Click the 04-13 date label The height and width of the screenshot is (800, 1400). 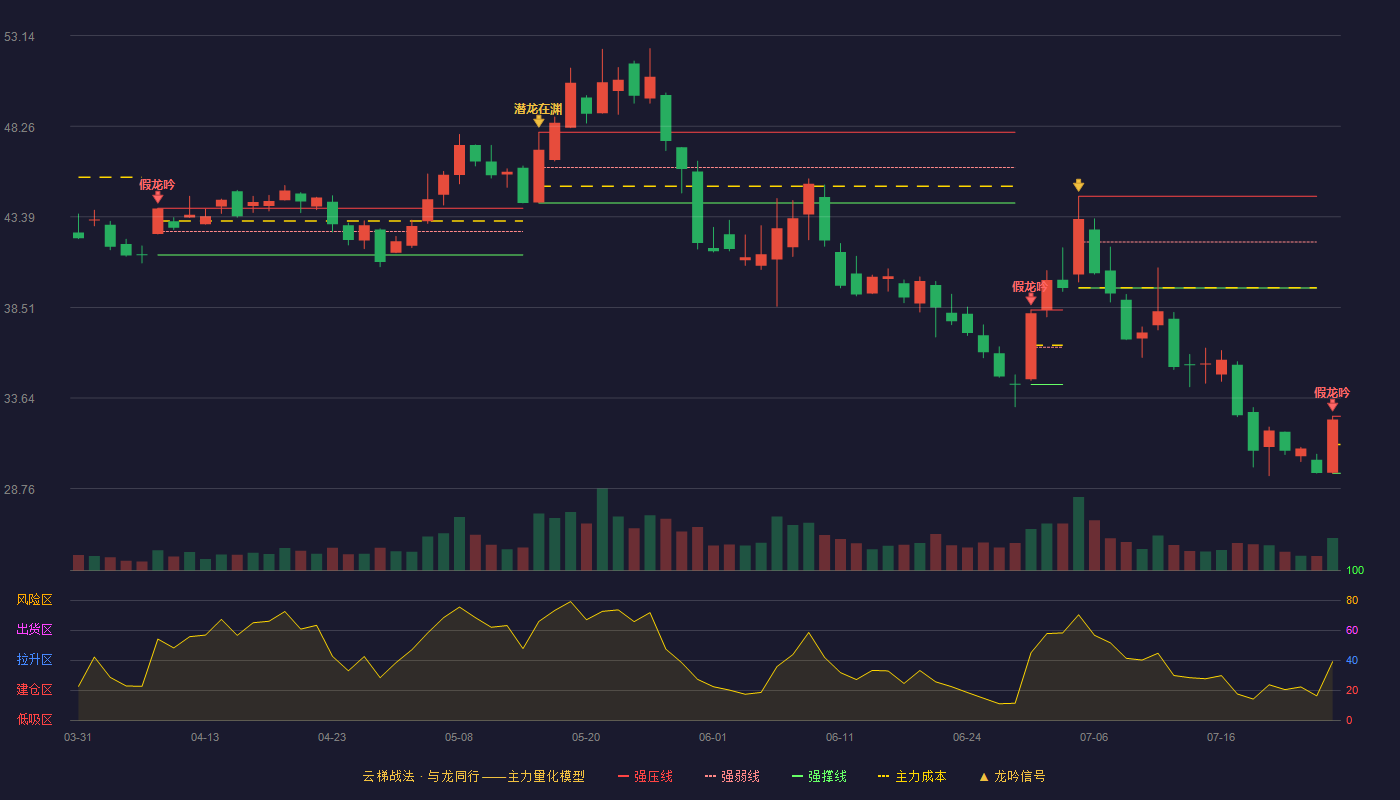(205, 737)
